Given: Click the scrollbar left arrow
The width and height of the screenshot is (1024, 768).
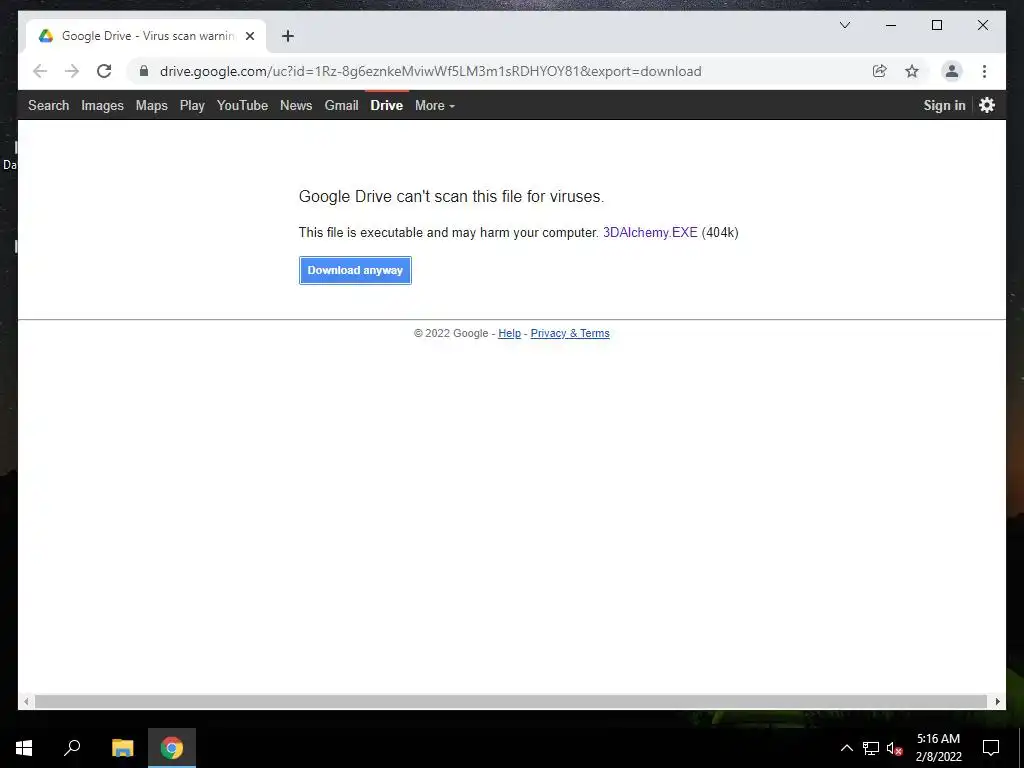Looking at the screenshot, I should coord(25,701).
